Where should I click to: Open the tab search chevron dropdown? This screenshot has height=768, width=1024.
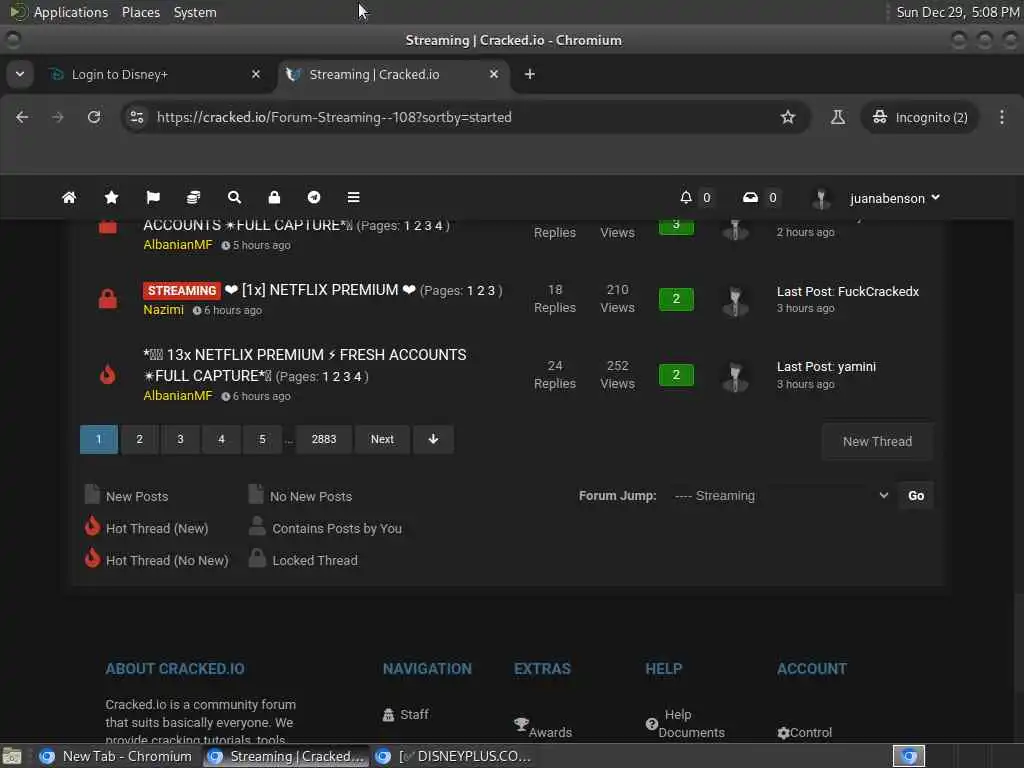[x=20, y=74]
